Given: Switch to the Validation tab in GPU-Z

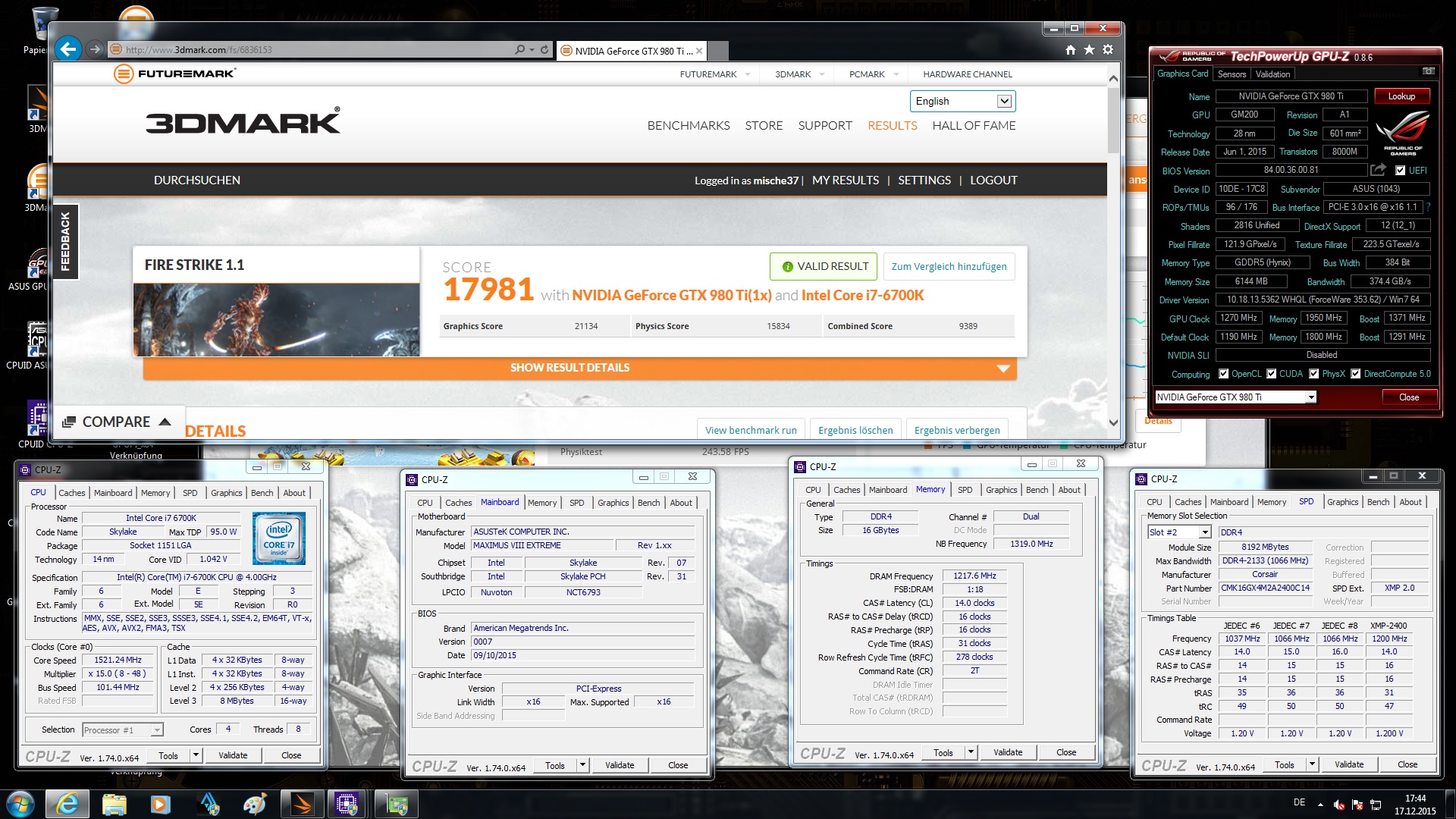Looking at the screenshot, I should coord(1272,74).
